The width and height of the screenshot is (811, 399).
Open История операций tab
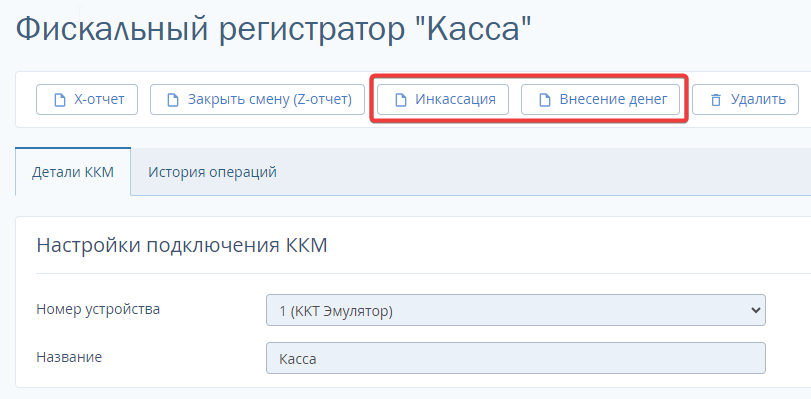click(213, 172)
